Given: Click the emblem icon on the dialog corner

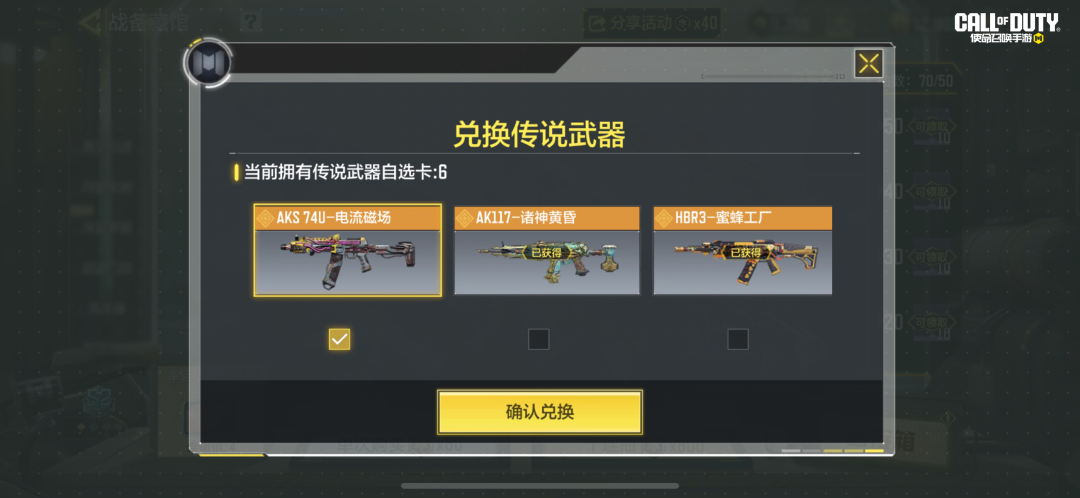Looking at the screenshot, I should [x=207, y=63].
